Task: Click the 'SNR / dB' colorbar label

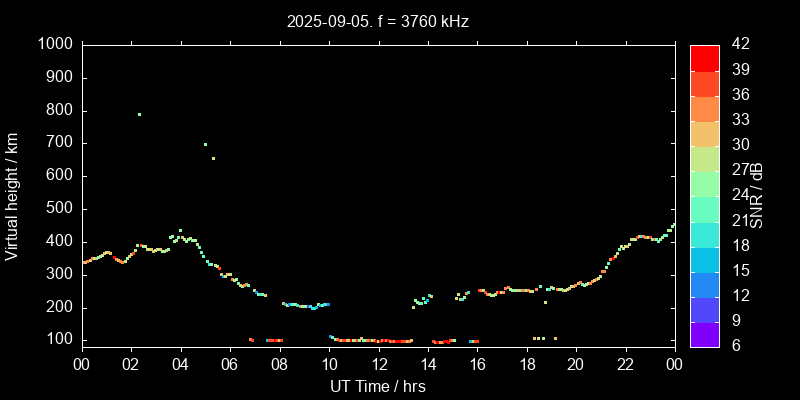Action: 759,195
